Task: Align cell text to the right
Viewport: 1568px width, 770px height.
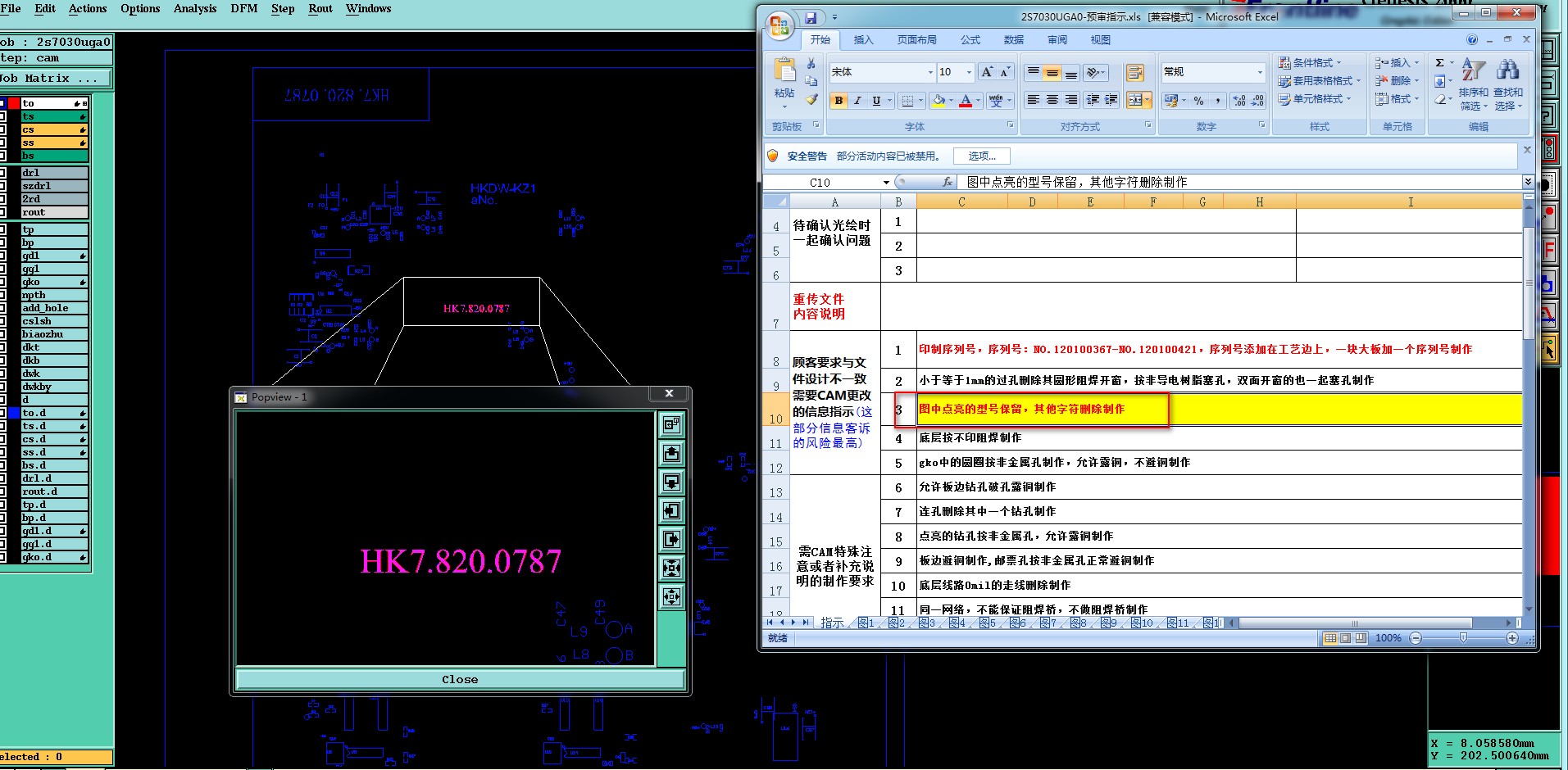Action: click(x=1070, y=100)
